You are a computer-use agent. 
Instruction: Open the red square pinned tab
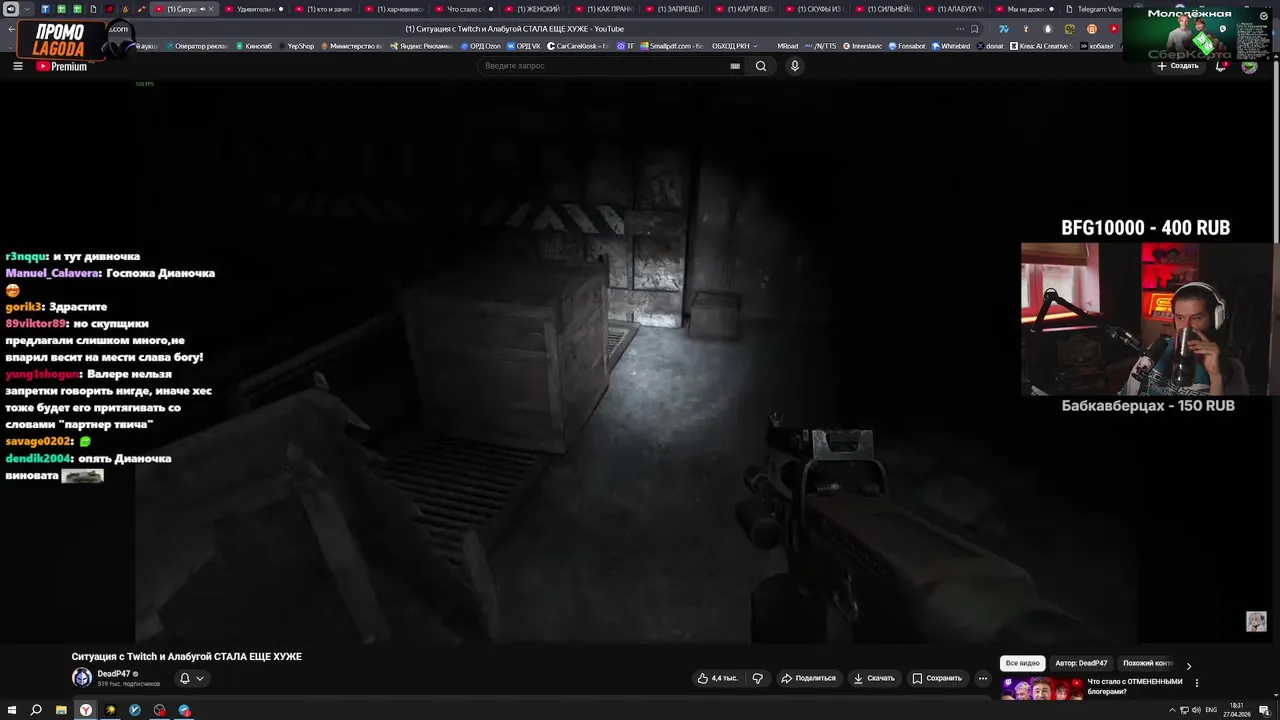tap(109, 9)
